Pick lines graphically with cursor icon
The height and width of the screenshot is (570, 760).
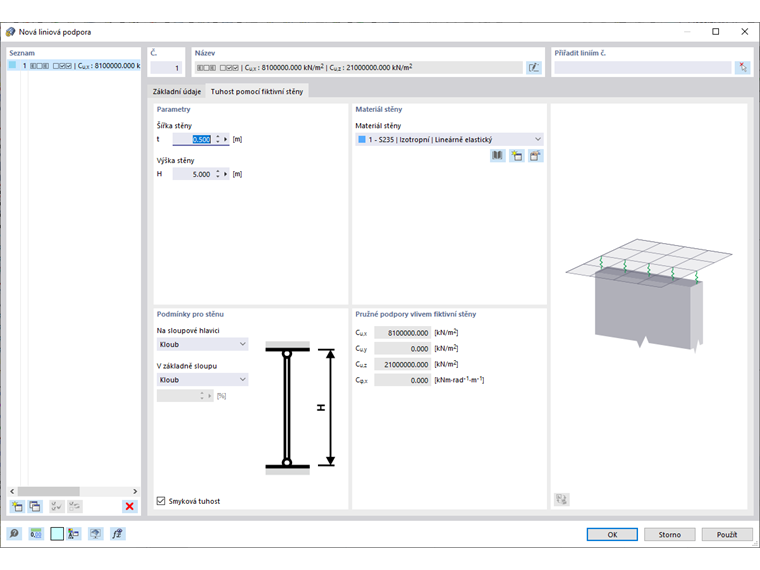pos(743,68)
